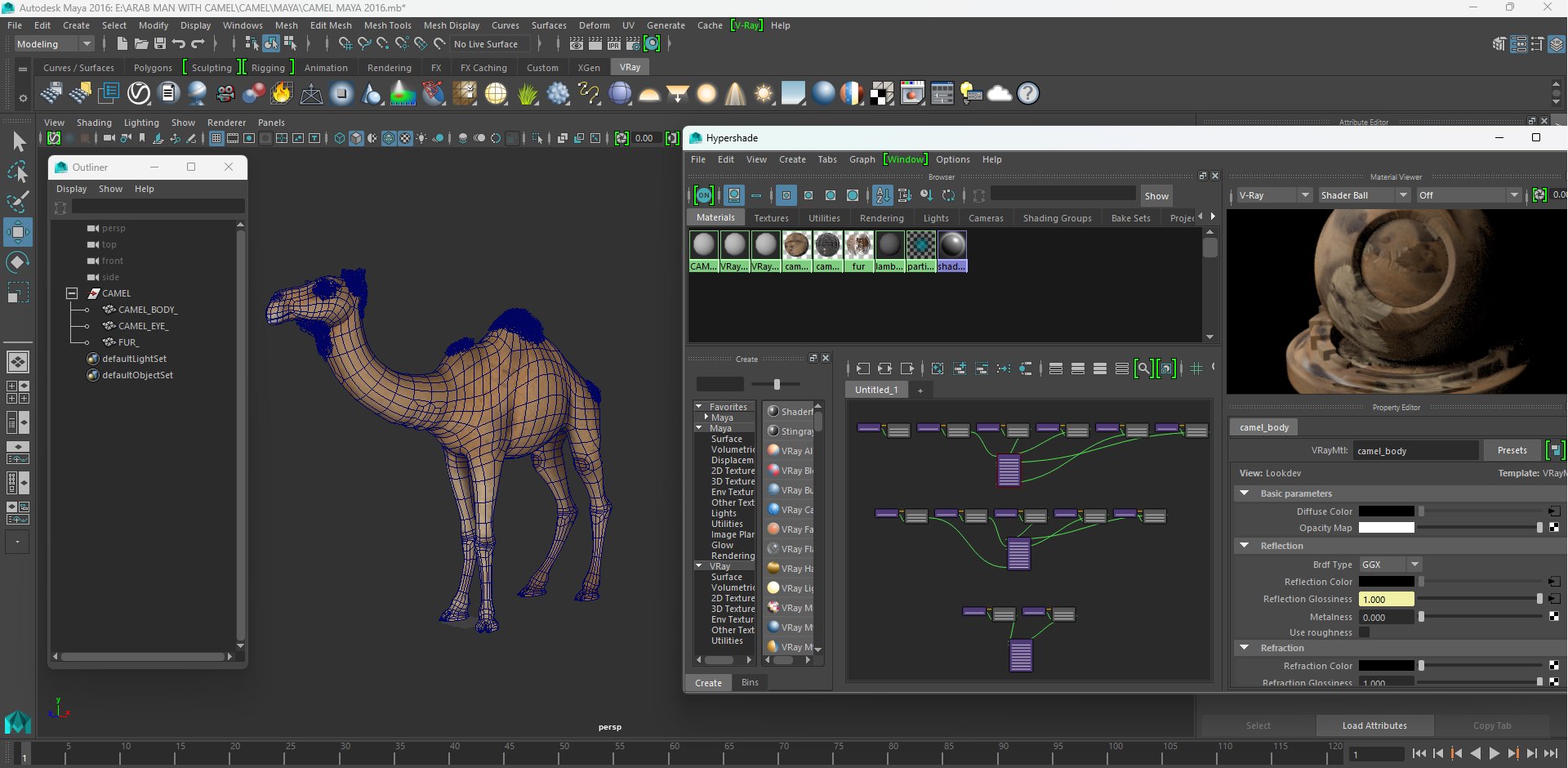Viewport: 1568px width, 768px height.
Task: Click the VRayMtl camel_body name field
Action: pyautogui.click(x=1415, y=450)
